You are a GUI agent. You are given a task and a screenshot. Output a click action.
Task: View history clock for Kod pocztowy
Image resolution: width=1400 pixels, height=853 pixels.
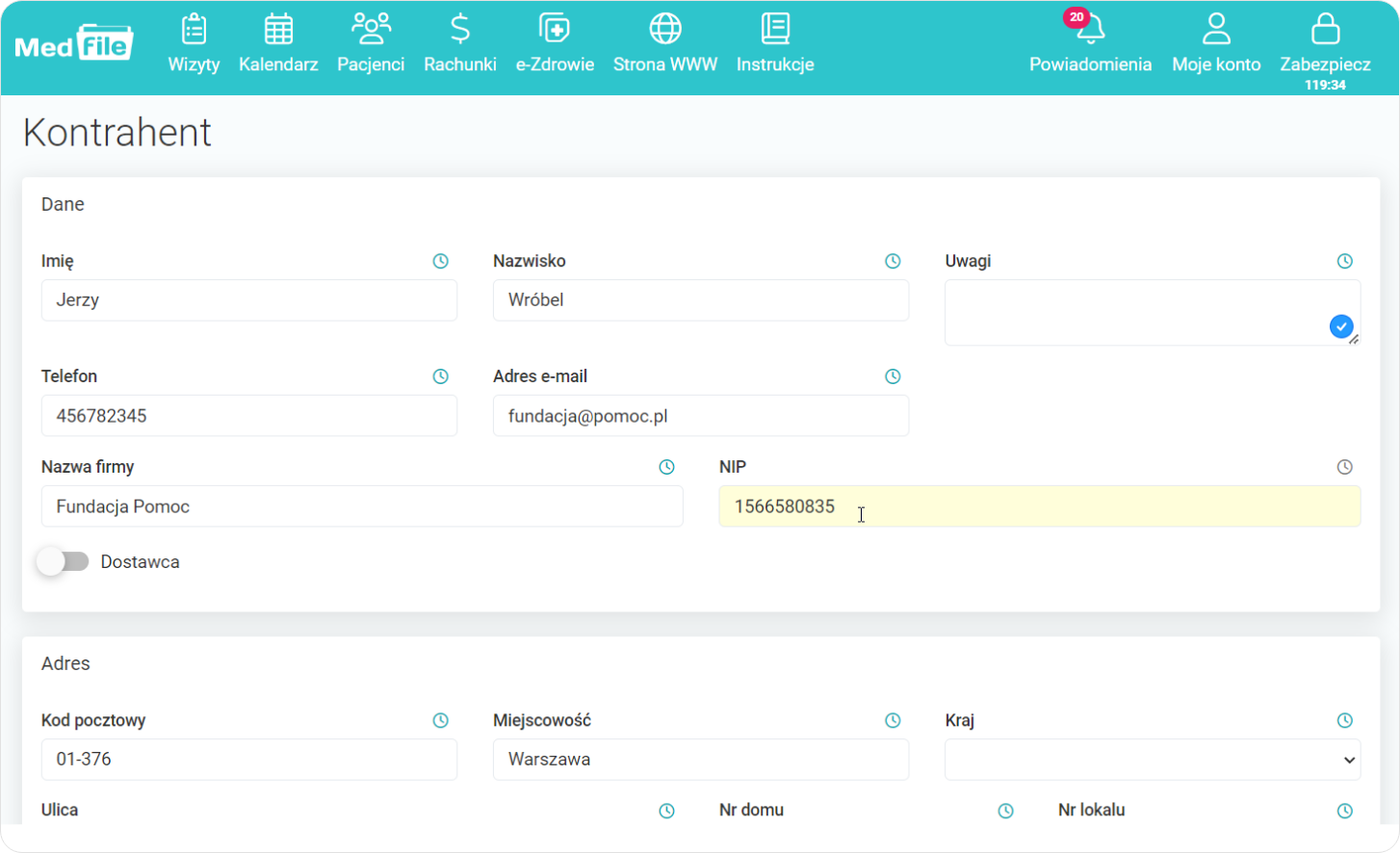click(x=441, y=720)
